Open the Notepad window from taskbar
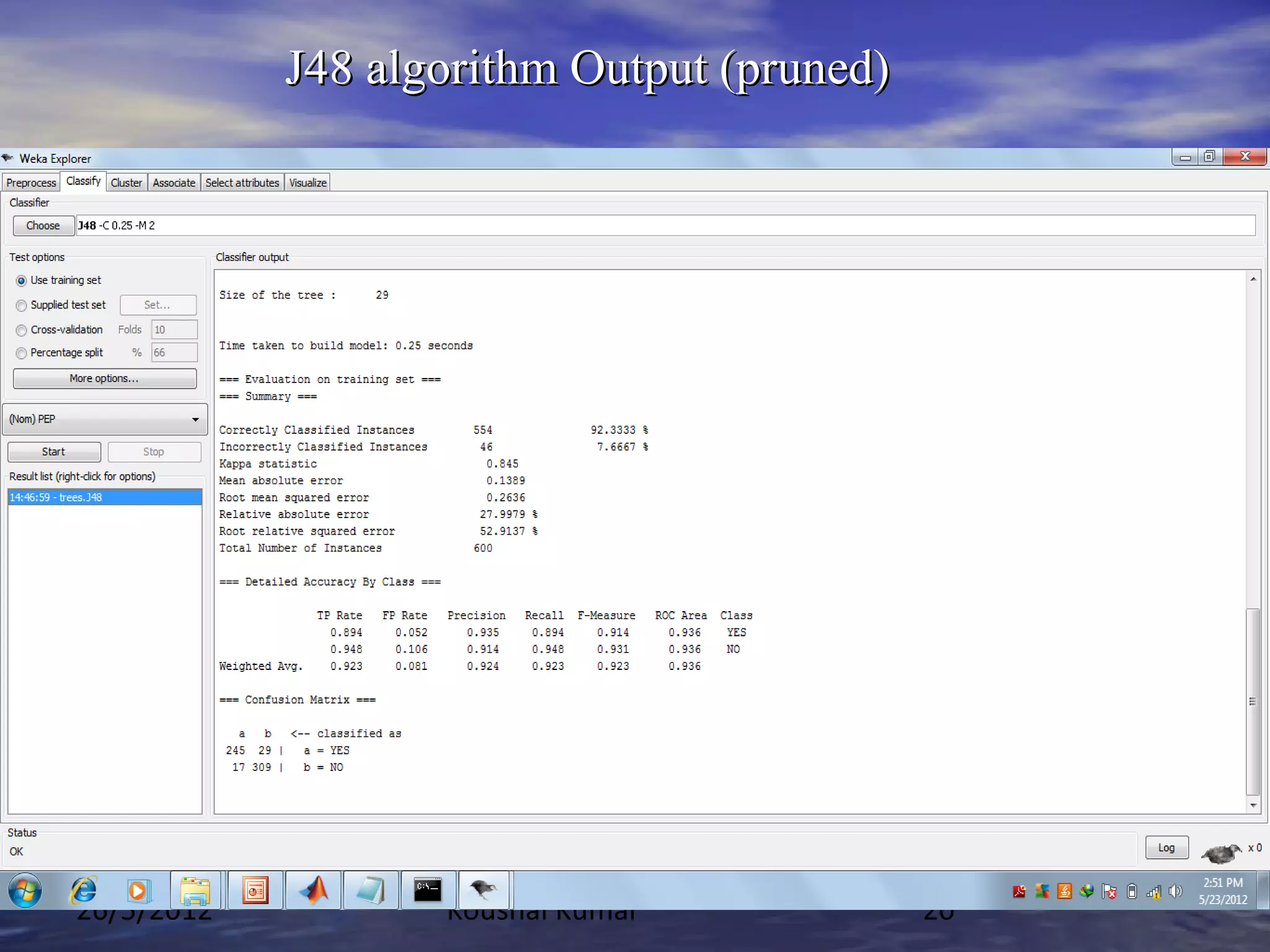This screenshot has width=1270, height=952. [x=370, y=891]
